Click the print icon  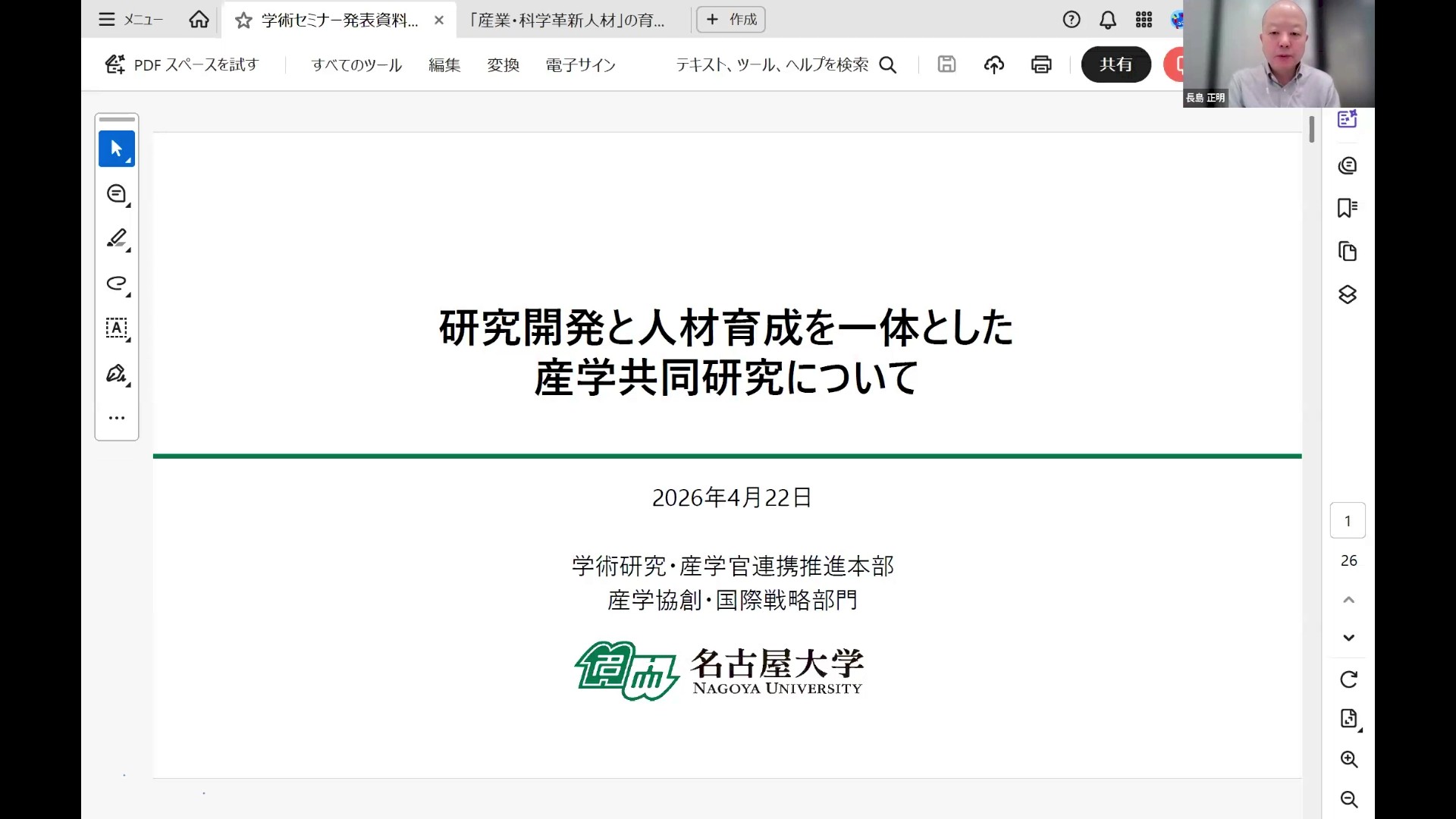click(x=1041, y=64)
